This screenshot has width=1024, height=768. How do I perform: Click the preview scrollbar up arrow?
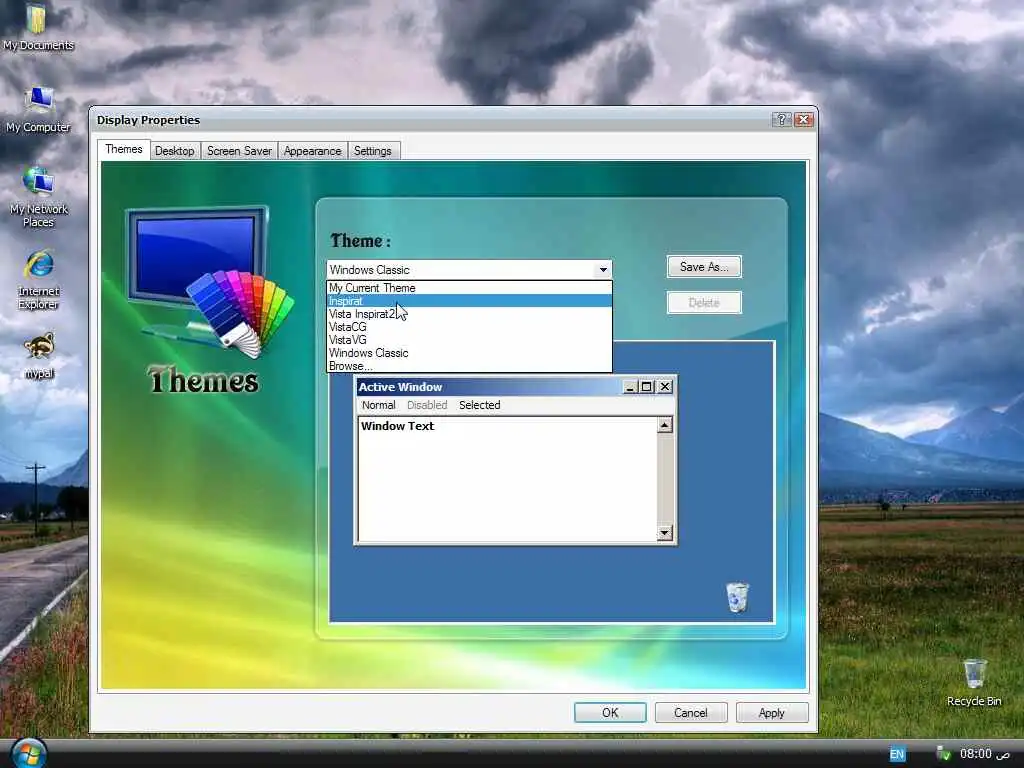(x=664, y=425)
